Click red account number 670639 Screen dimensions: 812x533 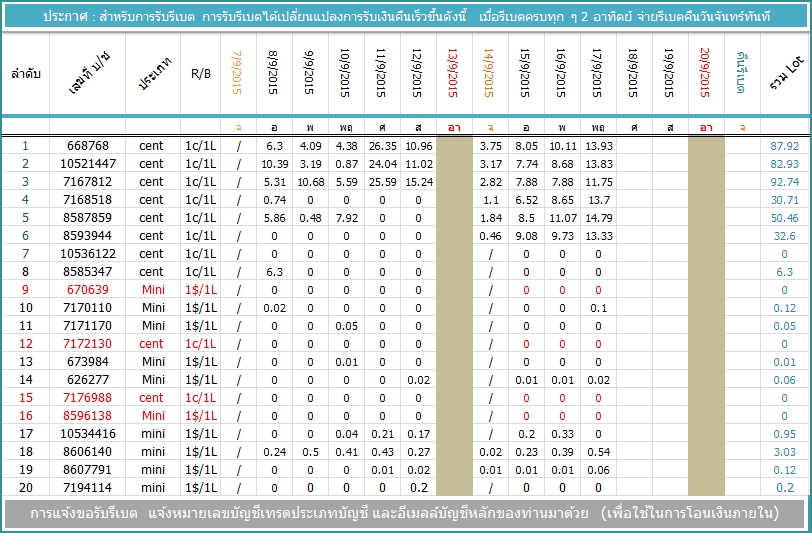point(88,290)
